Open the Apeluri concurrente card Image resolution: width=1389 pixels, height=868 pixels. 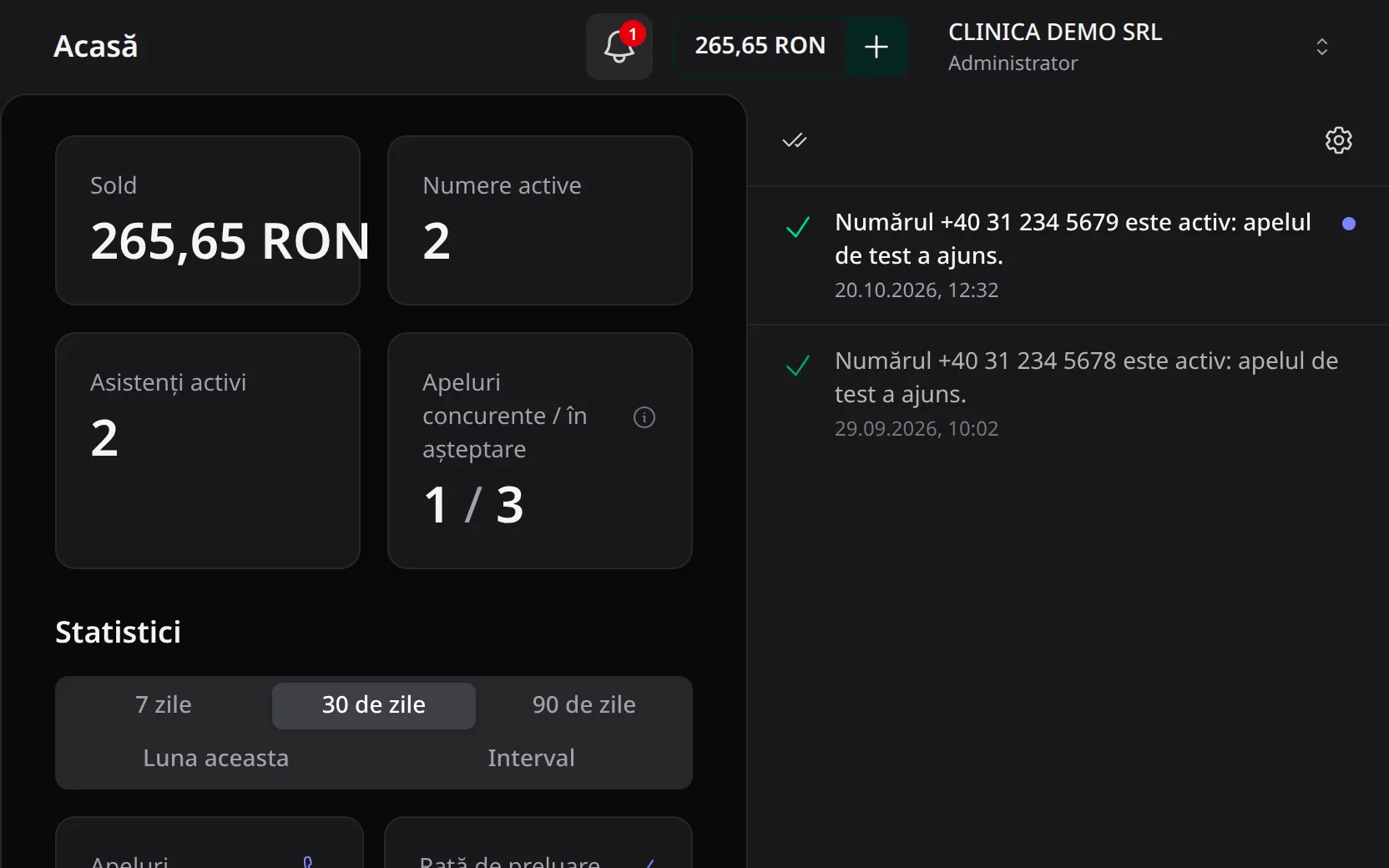pyautogui.click(x=540, y=451)
